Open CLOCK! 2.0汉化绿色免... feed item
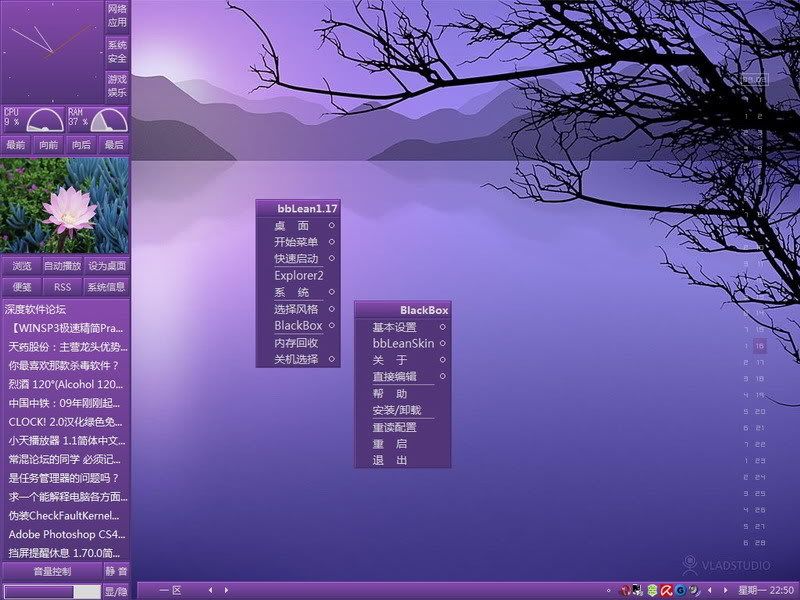Viewport: 800px width, 600px height. click(x=65, y=422)
